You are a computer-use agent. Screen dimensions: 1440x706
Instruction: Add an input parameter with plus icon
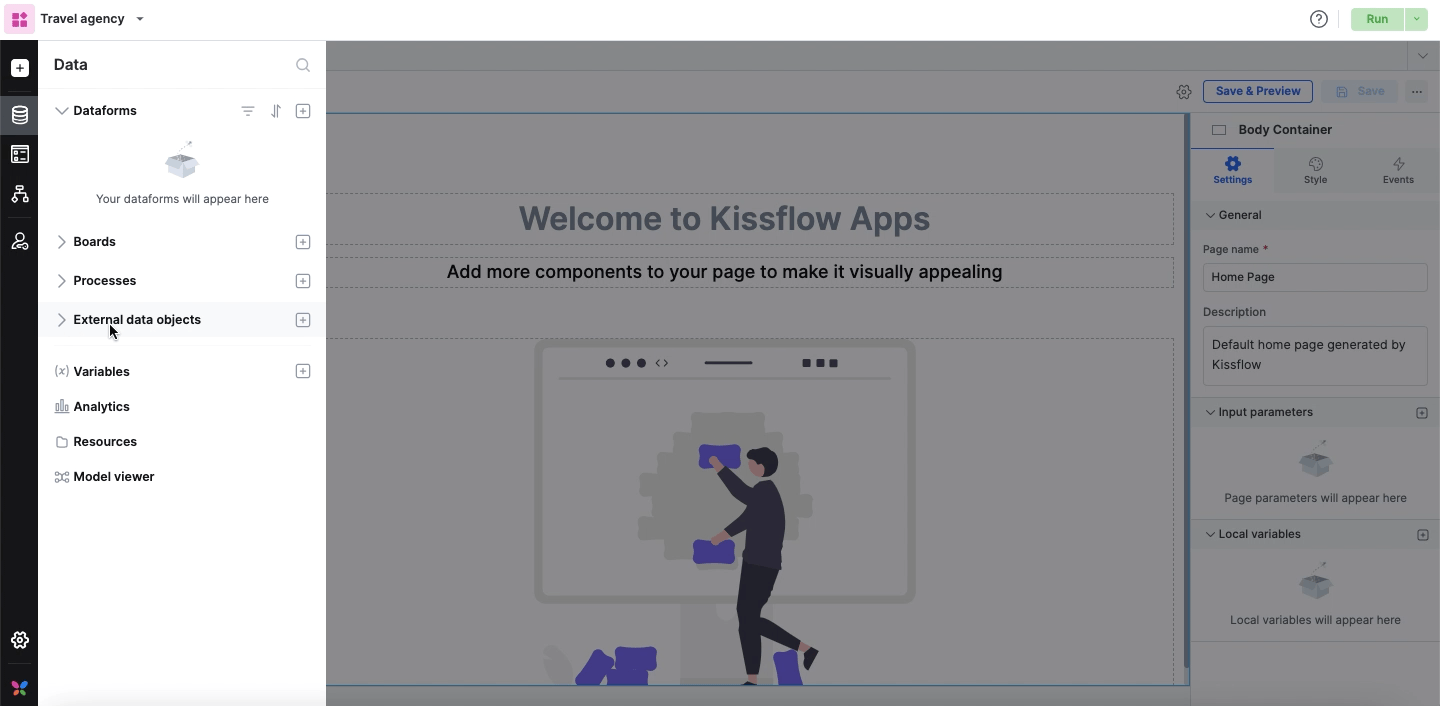(1422, 413)
